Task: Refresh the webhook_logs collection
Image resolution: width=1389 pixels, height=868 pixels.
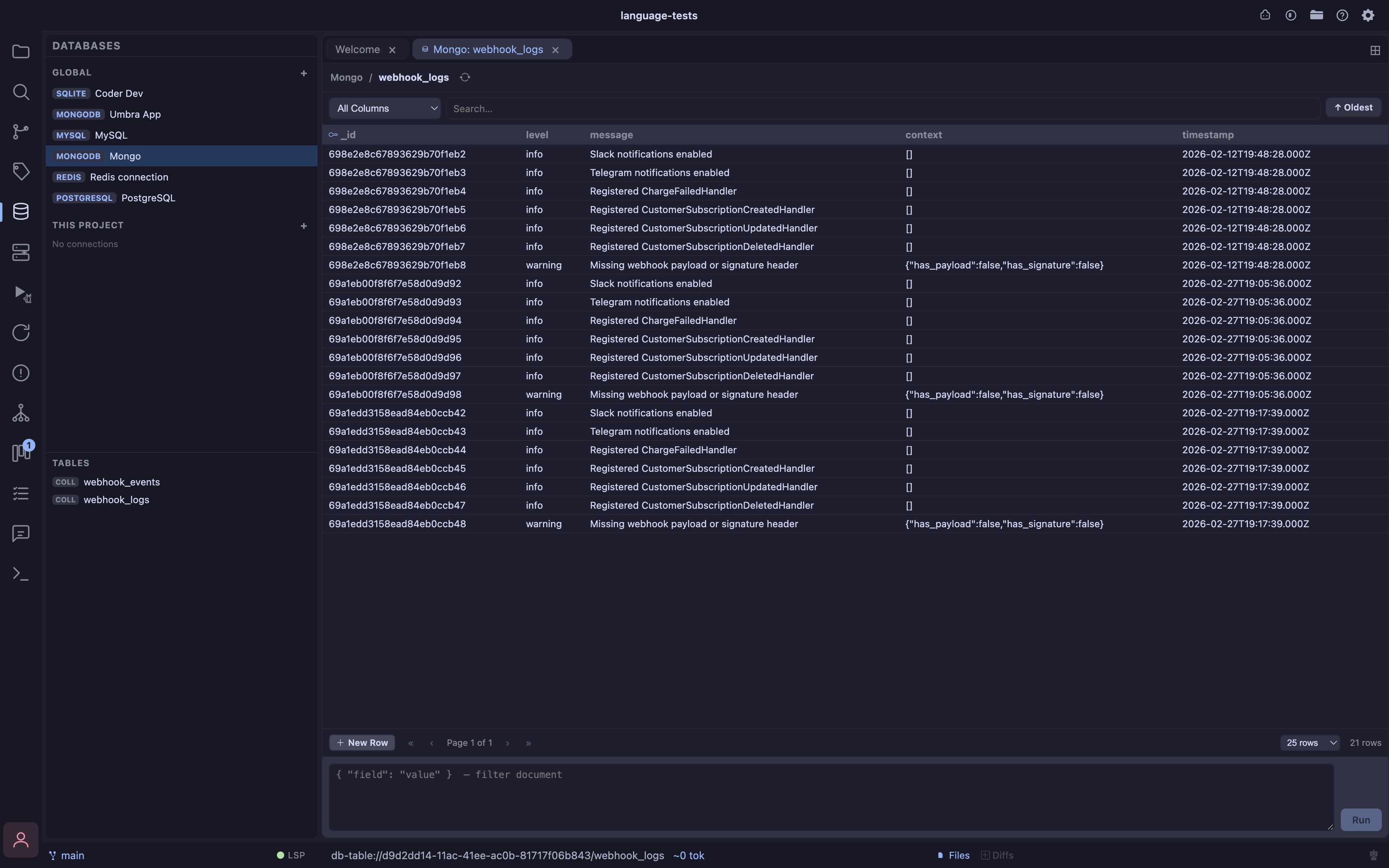Action: [x=465, y=77]
